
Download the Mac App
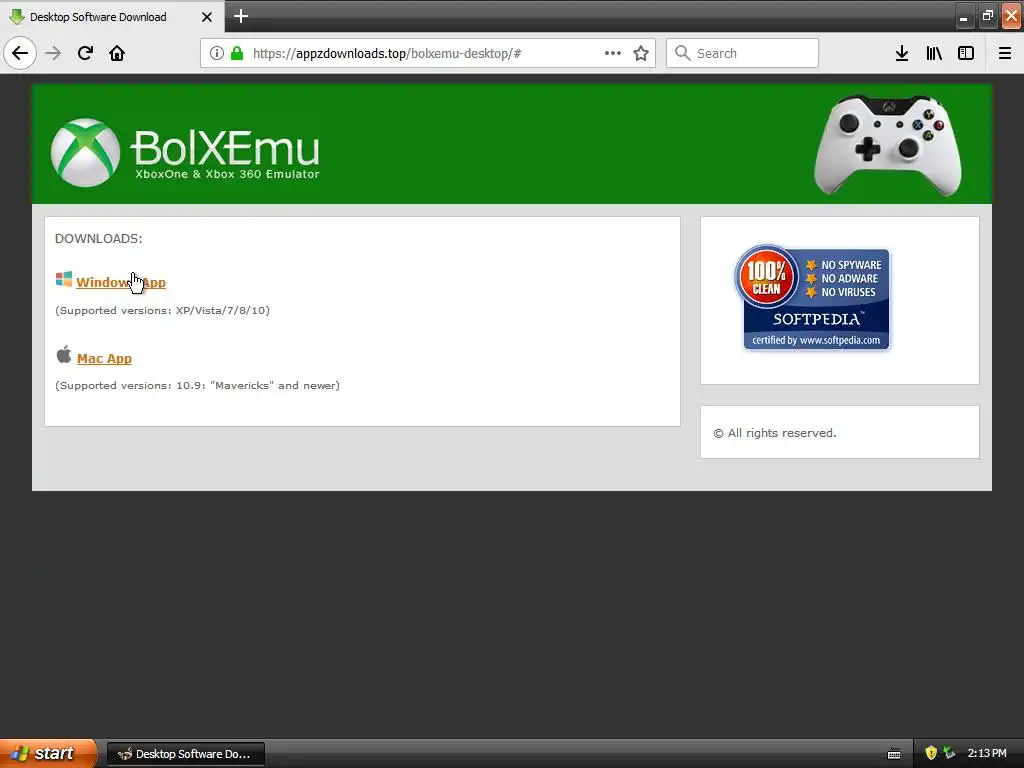pyautogui.click(x=104, y=359)
